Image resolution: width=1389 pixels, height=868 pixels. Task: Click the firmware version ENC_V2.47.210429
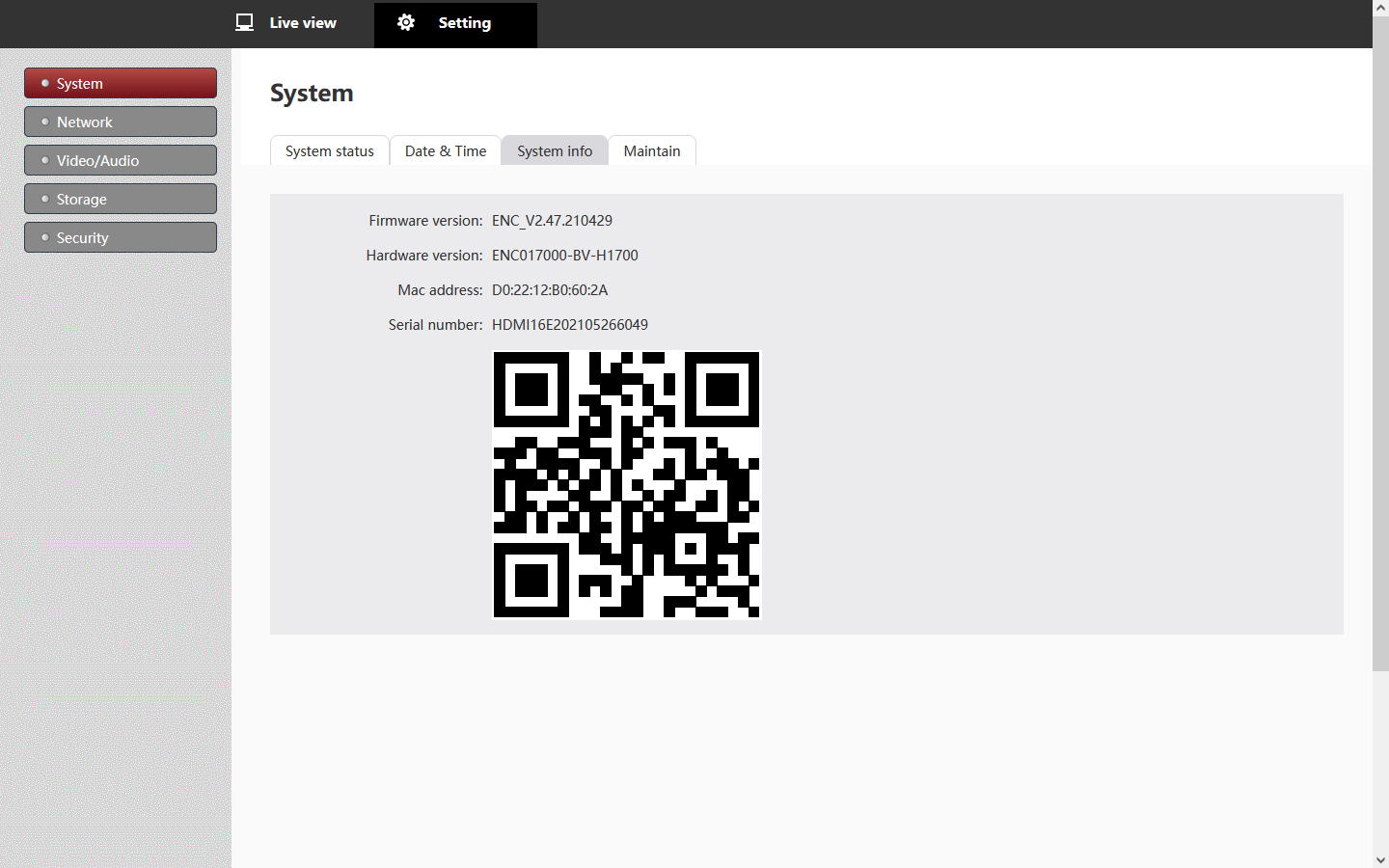(552, 221)
